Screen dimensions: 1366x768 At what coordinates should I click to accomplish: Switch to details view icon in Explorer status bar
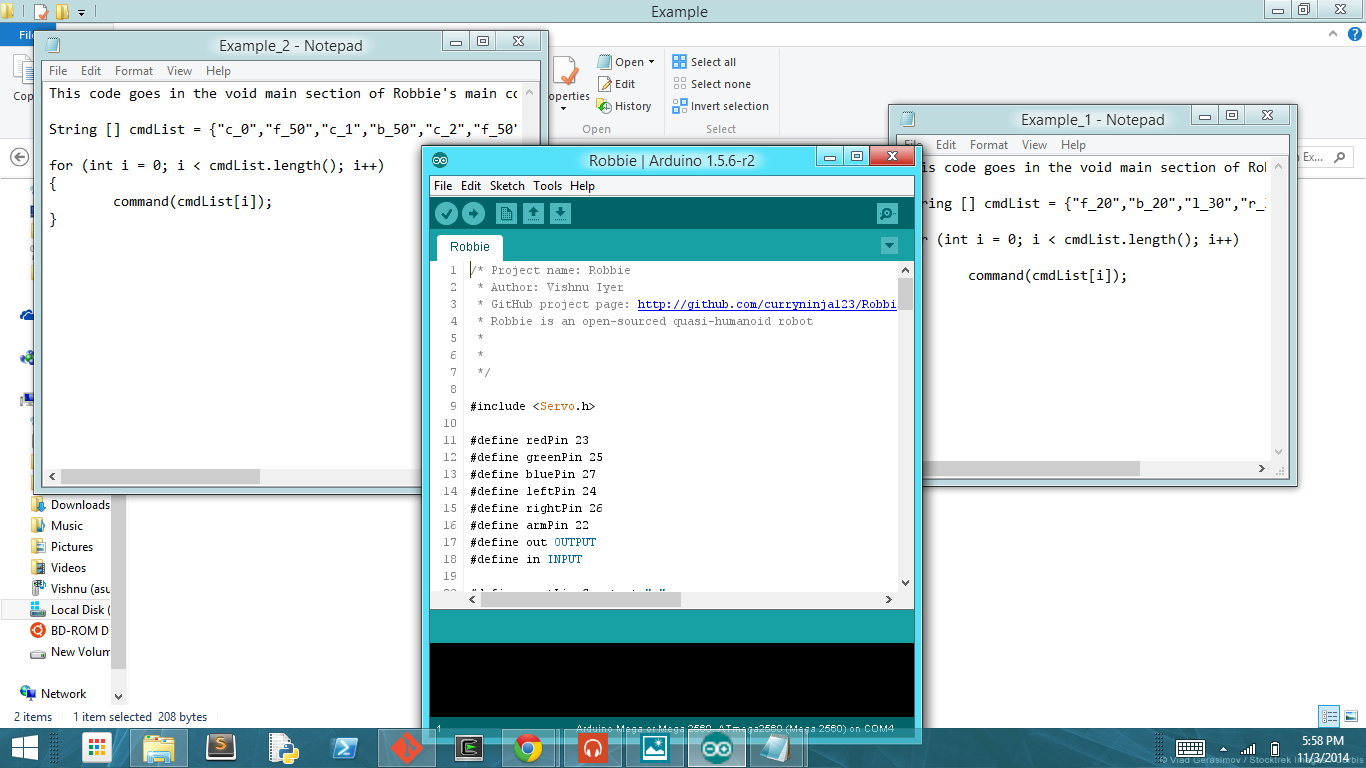coord(1329,716)
